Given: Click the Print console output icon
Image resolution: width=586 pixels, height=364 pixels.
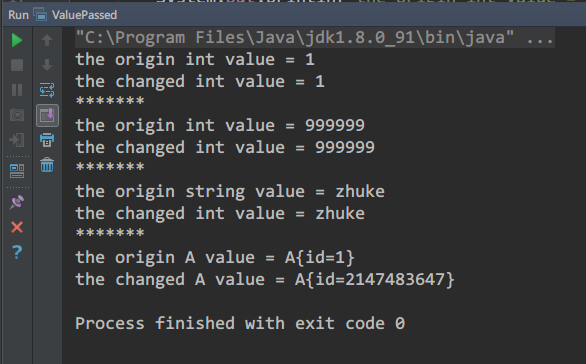Looking at the screenshot, I should (47, 140).
